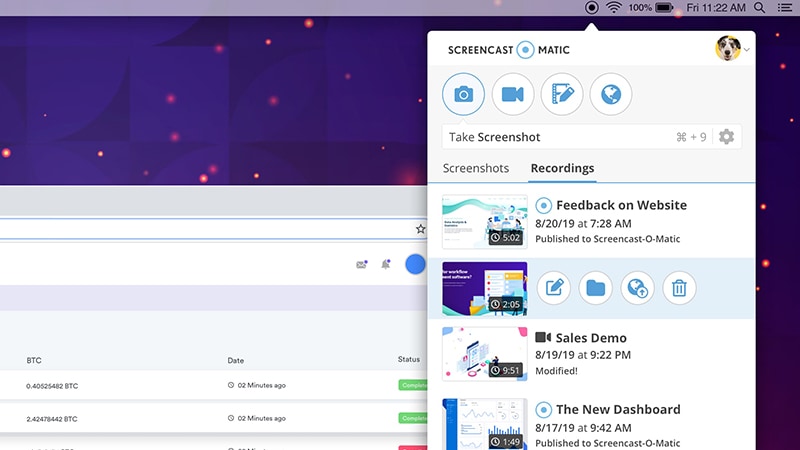This screenshot has width=800, height=450.
Task: Click The New Dashboard title
Action: (618, 410)
